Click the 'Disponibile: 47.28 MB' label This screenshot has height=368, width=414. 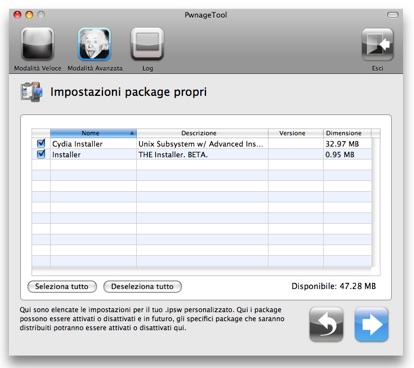point(334,286)
